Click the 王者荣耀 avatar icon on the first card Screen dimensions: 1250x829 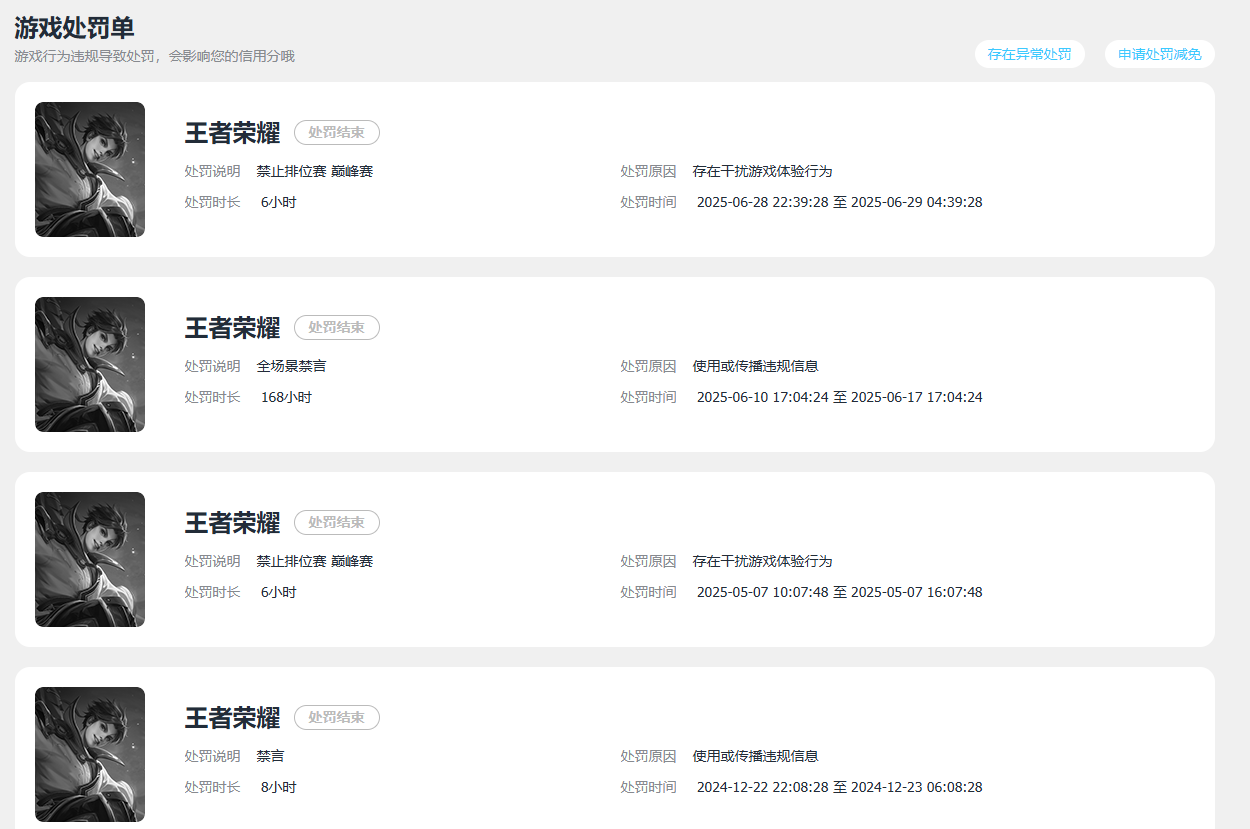click(89, 169)
